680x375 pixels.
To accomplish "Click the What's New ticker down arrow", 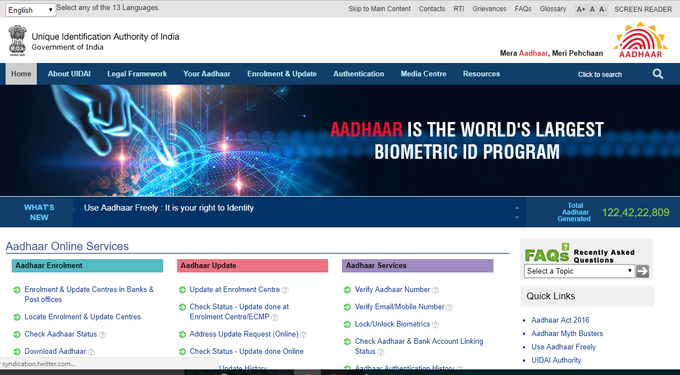I will pos(517,217).
